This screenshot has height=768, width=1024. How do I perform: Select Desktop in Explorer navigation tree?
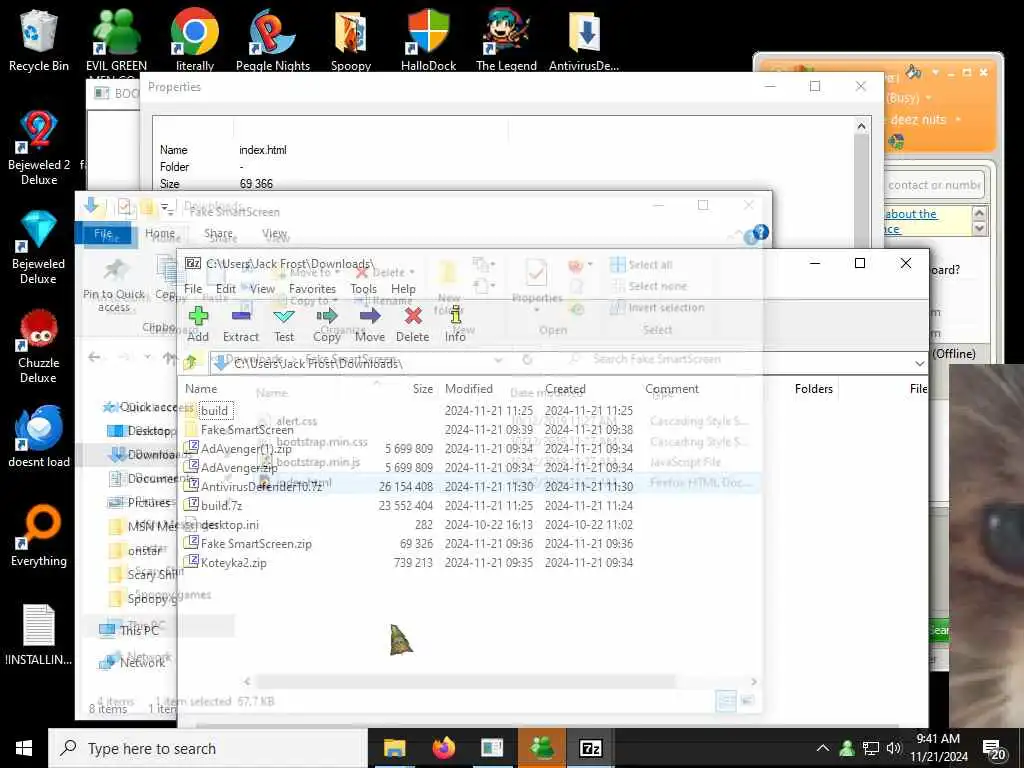[x=149, y=431]
